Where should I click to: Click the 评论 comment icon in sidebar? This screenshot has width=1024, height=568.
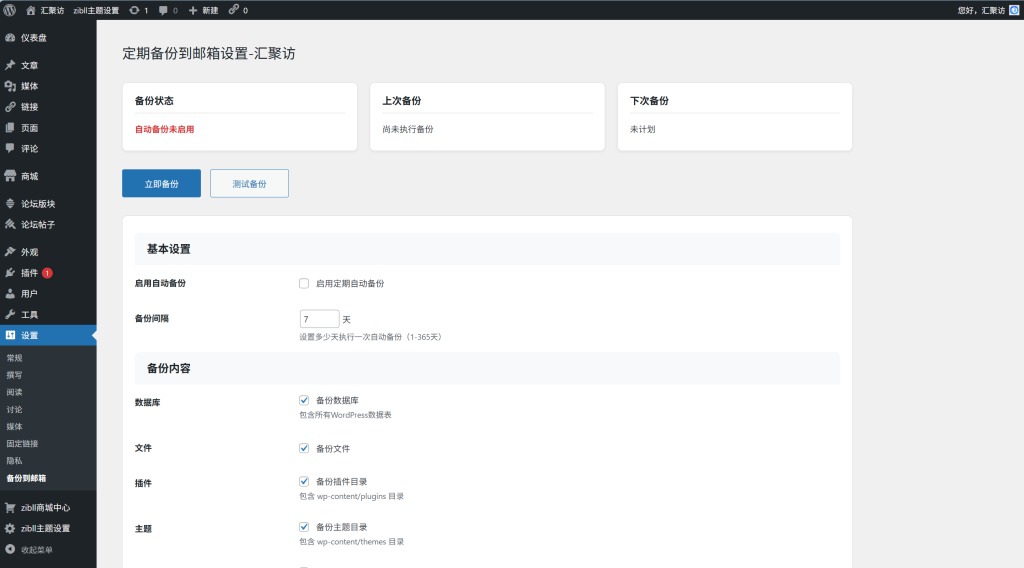[x=10, y=149]
